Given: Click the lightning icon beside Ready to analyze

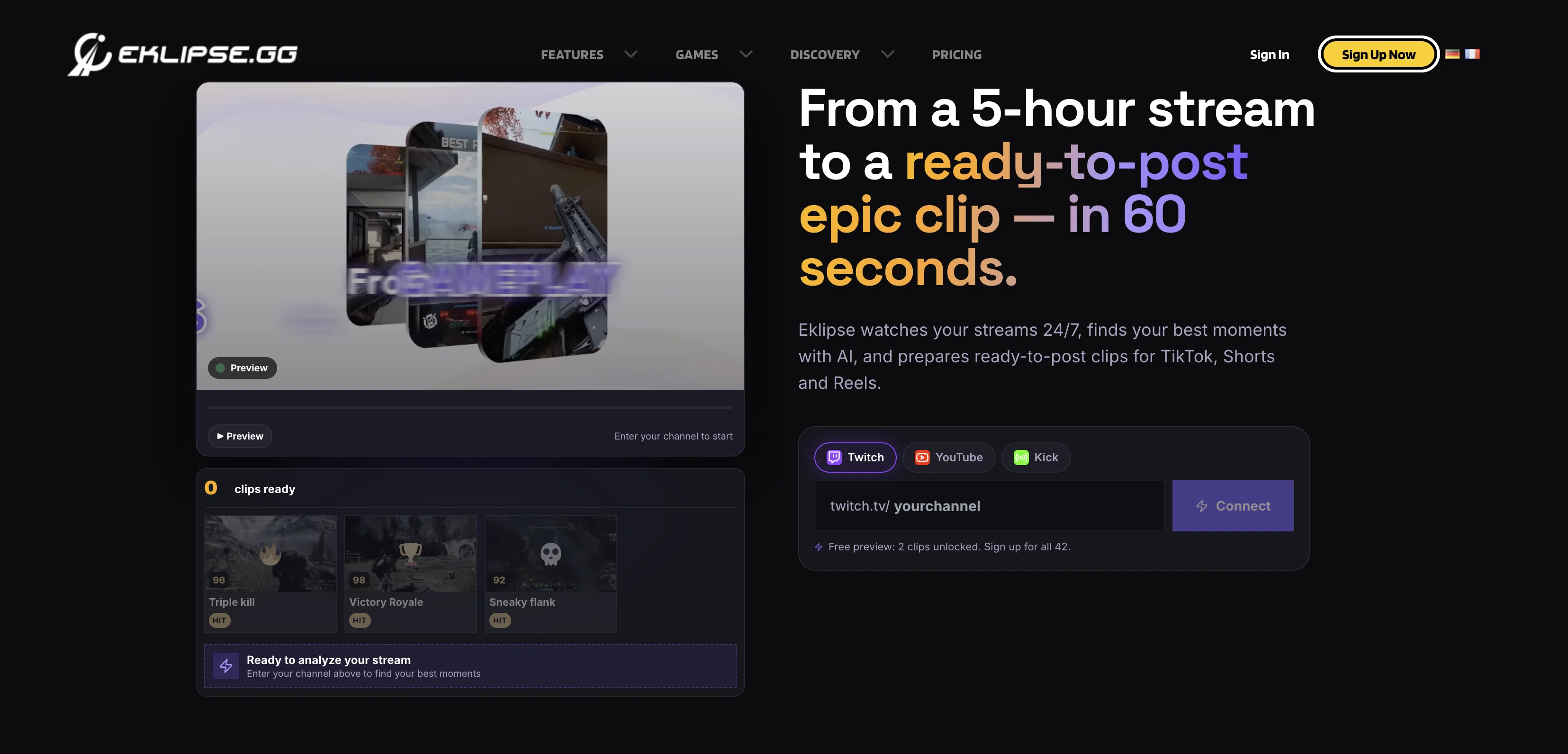Looking at the screenshot, I should (x=226, y=666).
